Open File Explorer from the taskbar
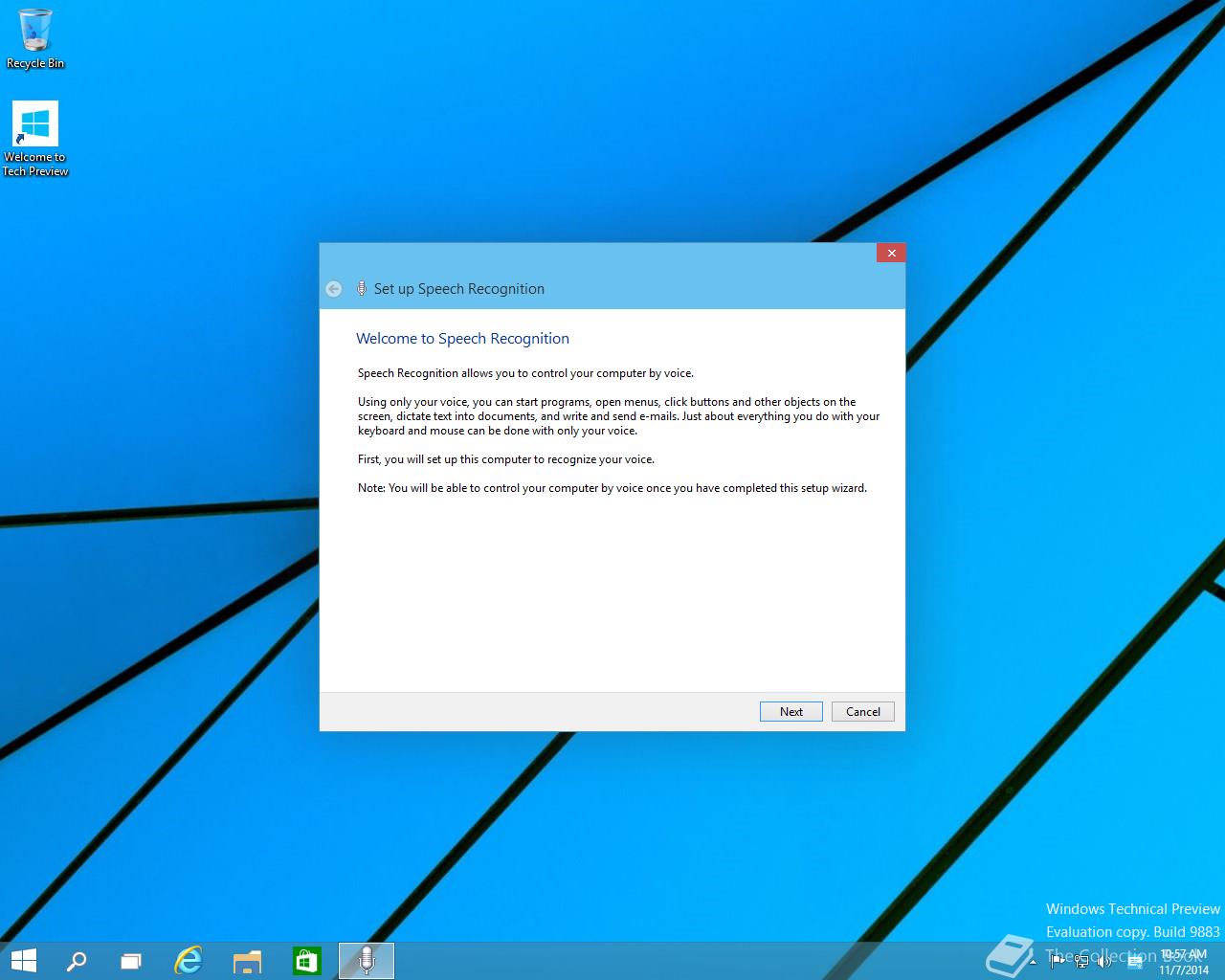Viewport: 1225px width, 980px height. [247, 960]
